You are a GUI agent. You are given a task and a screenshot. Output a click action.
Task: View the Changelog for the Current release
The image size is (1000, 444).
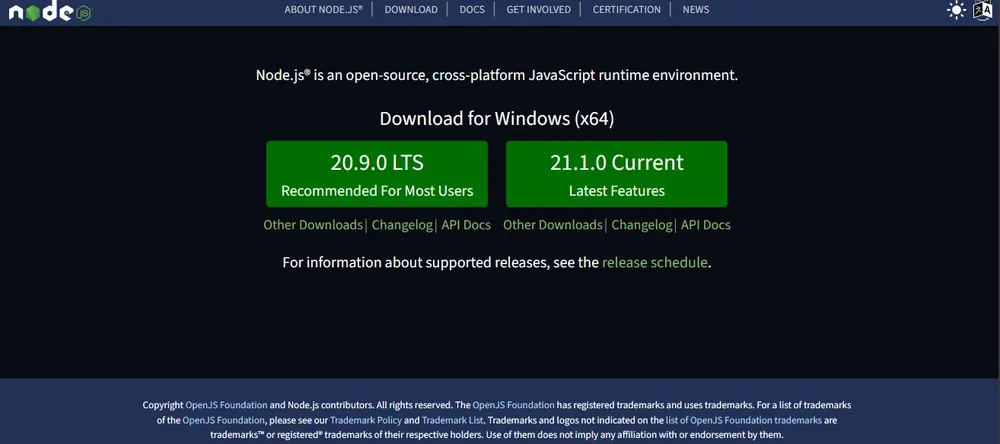tap(642, 225)
